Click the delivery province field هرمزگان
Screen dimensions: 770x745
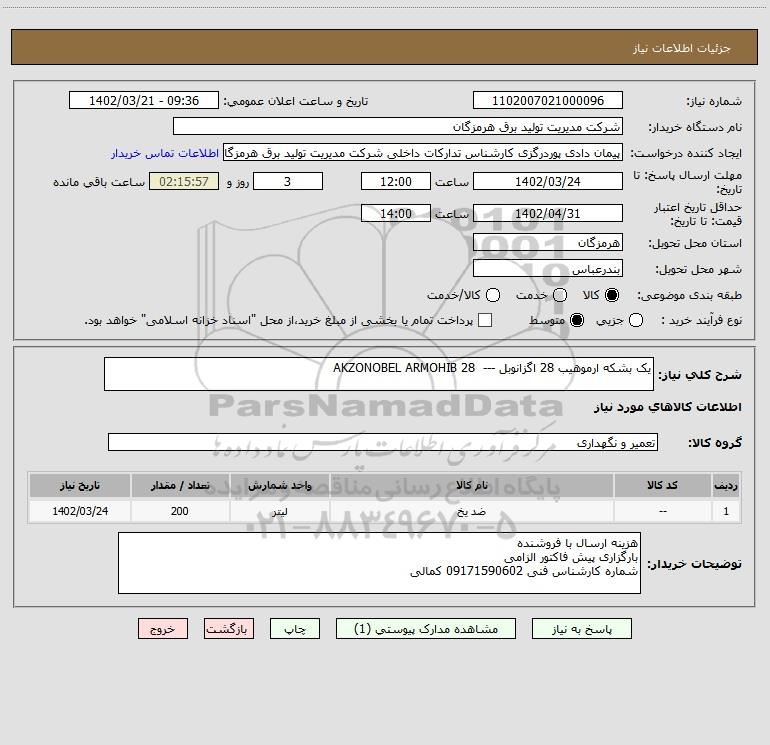tap(548, 242)
